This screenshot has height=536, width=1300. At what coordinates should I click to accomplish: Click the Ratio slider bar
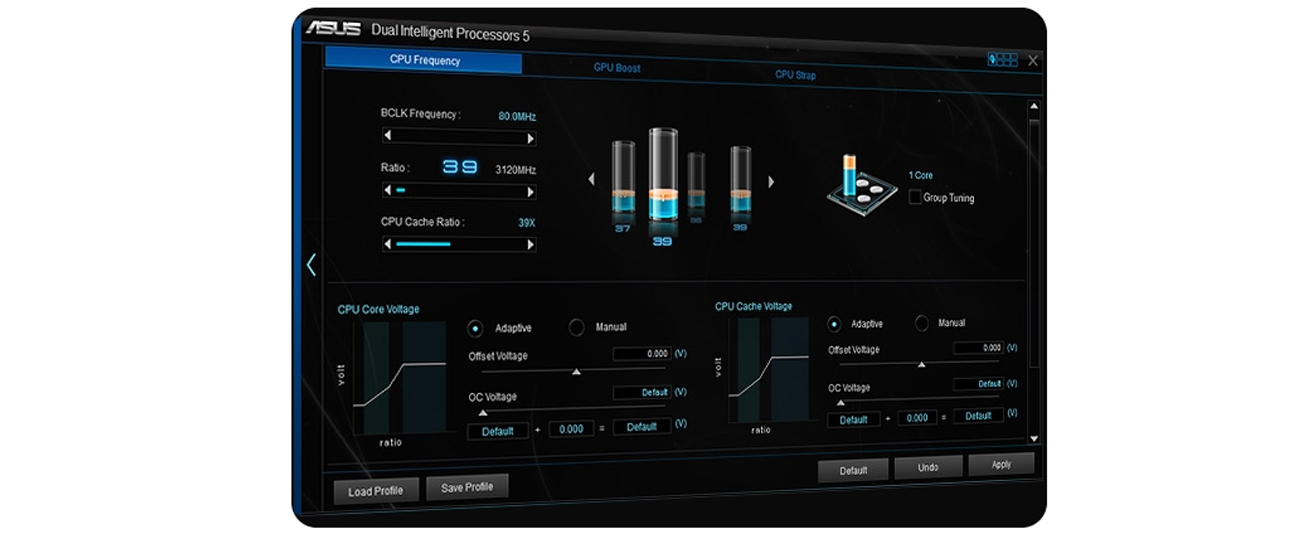[x=459, y=190]
